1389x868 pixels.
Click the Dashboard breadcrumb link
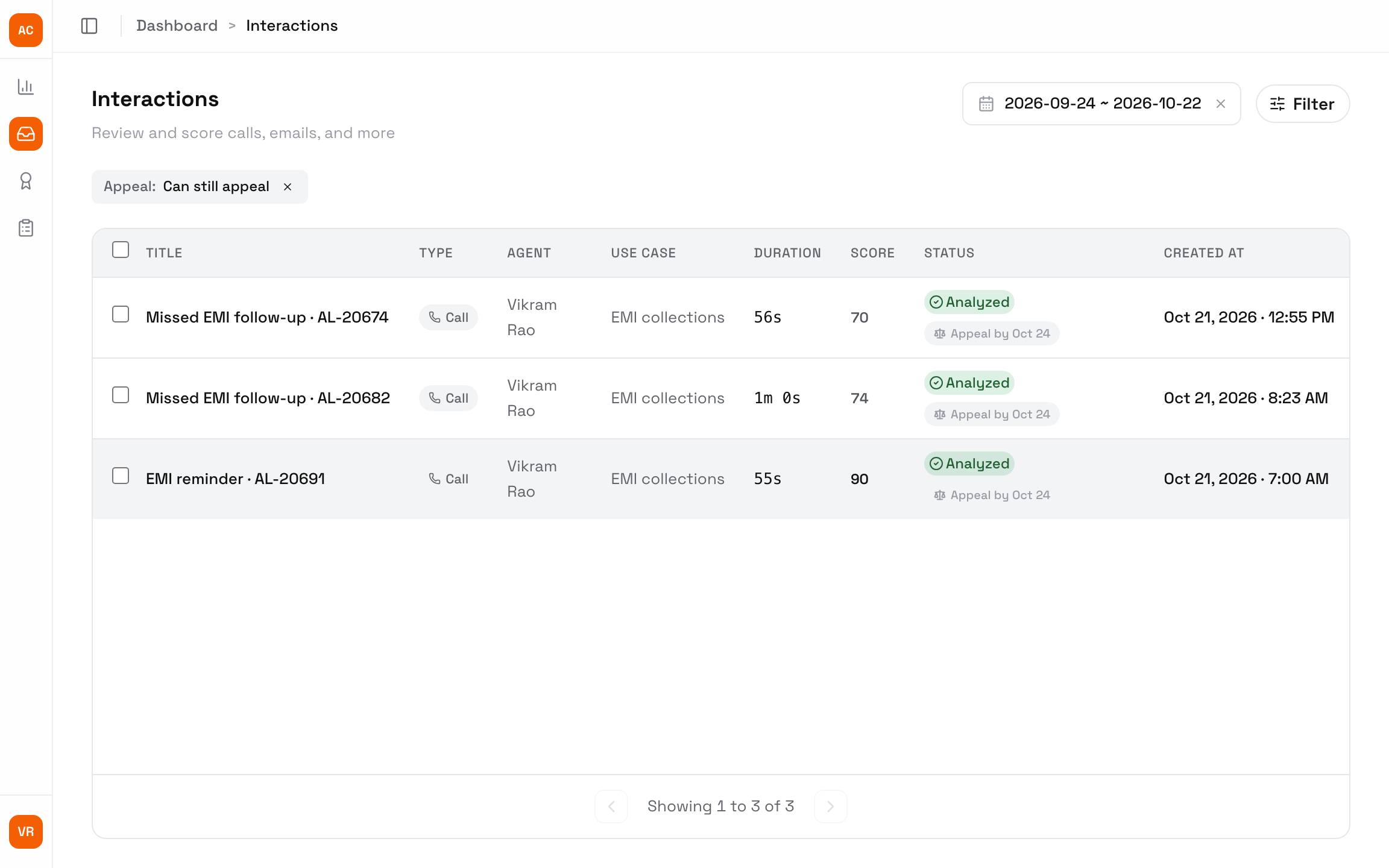pyautogui.click(x=177, y=26)
